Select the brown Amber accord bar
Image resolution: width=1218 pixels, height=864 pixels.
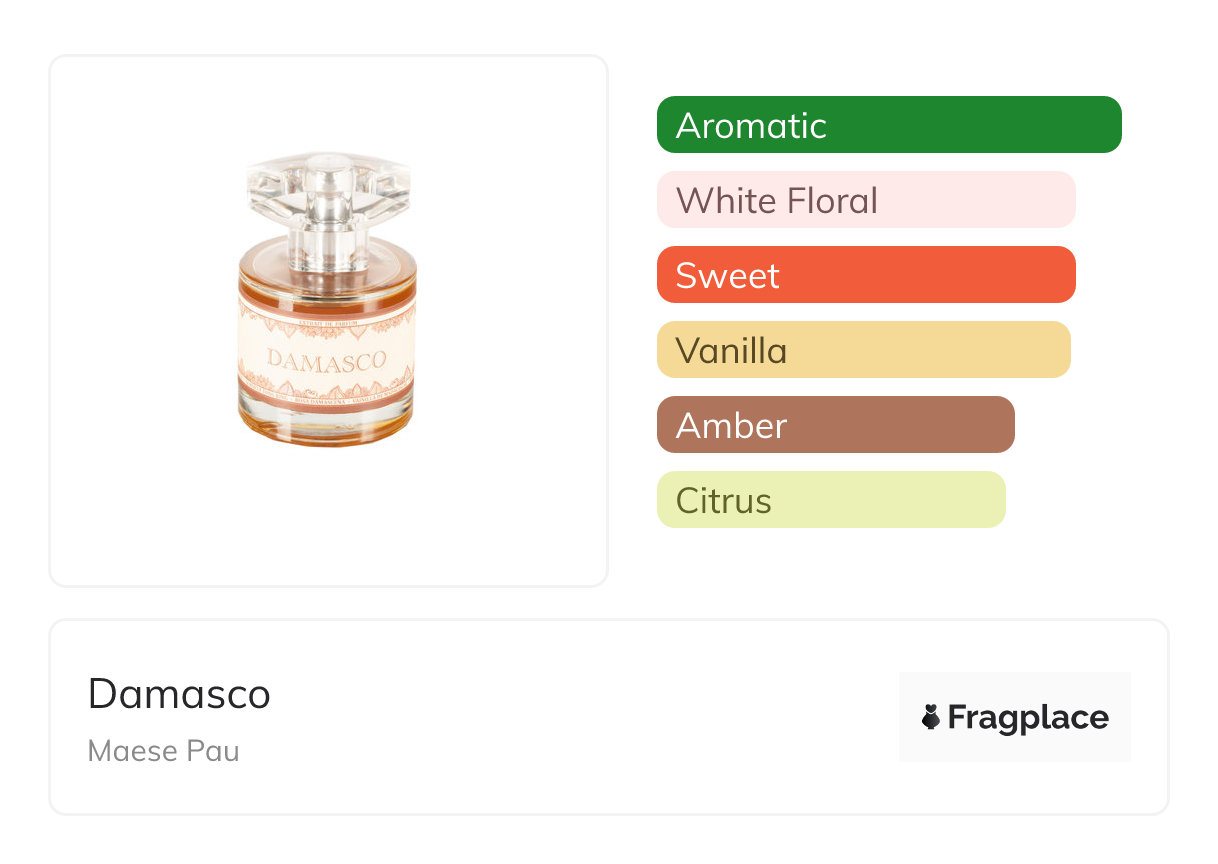[835, 425]
